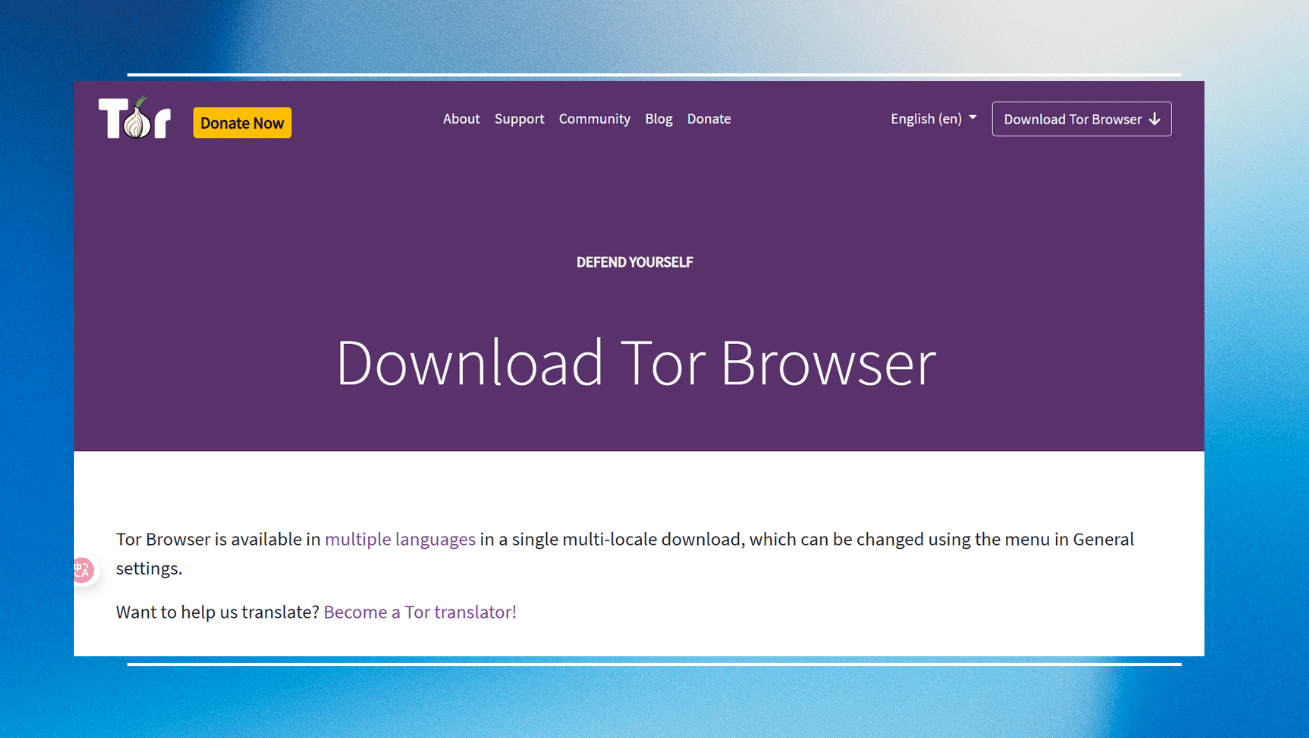
Task: Click the translation help sentence text
Action: (x=218, y=611)
